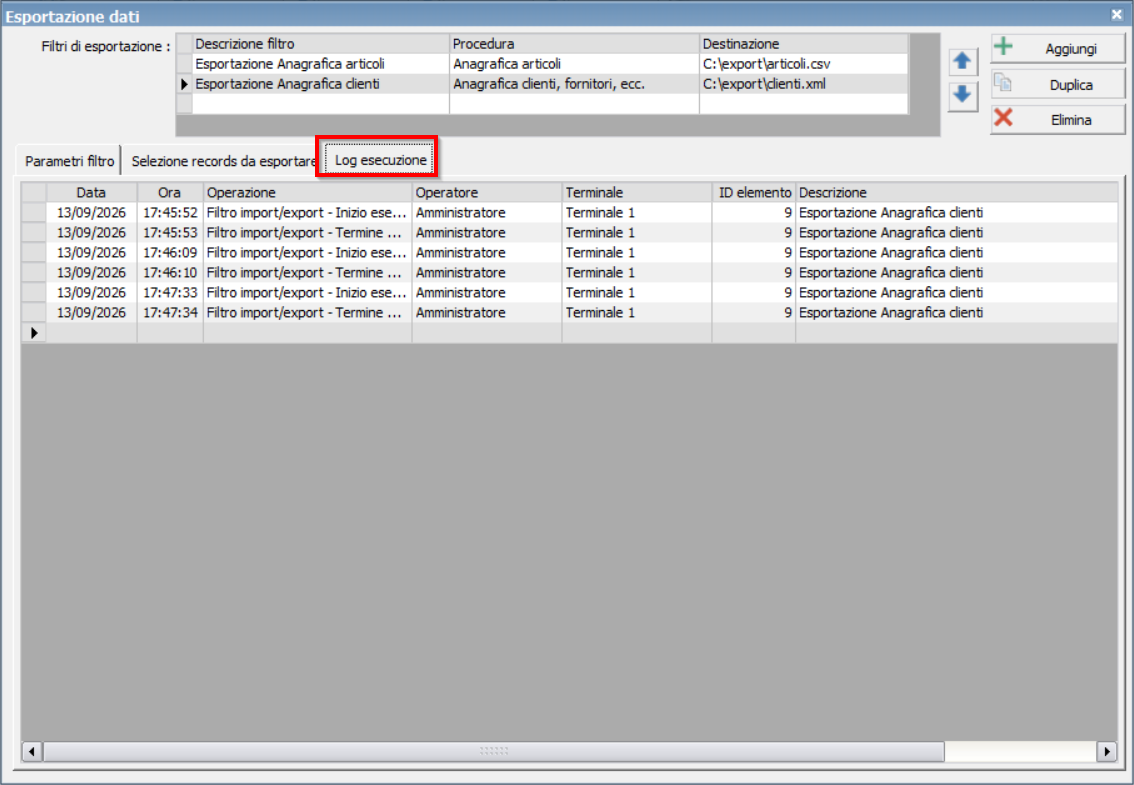Click the red X Elimina icon
This screenshot has height=785, width=1134.
pyautogui.click(x=1003, y=117)
